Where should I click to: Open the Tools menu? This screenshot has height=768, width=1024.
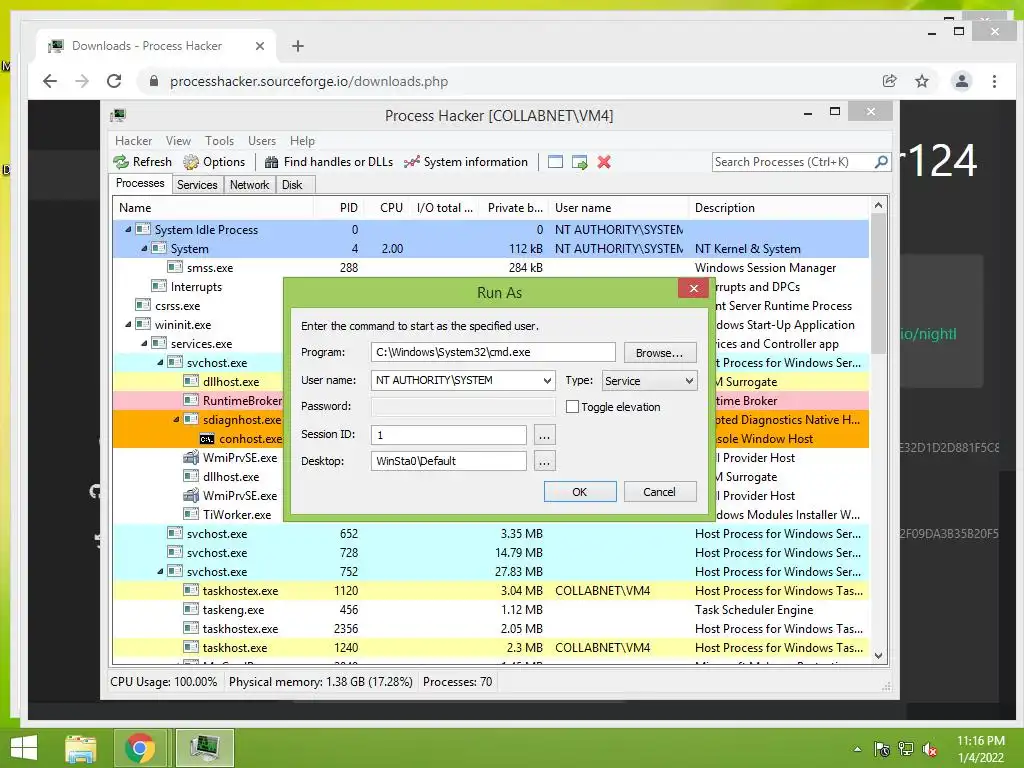[x=219, y=140]
